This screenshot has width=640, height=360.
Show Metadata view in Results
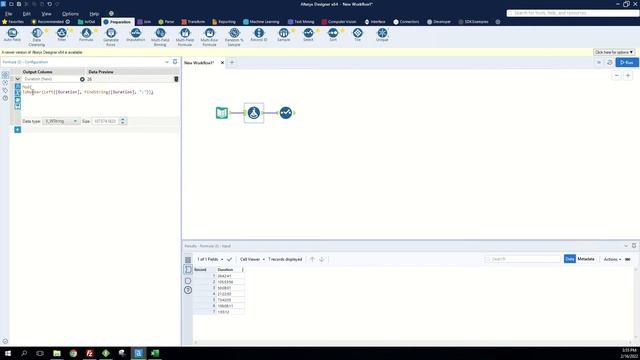pos(586,259)
